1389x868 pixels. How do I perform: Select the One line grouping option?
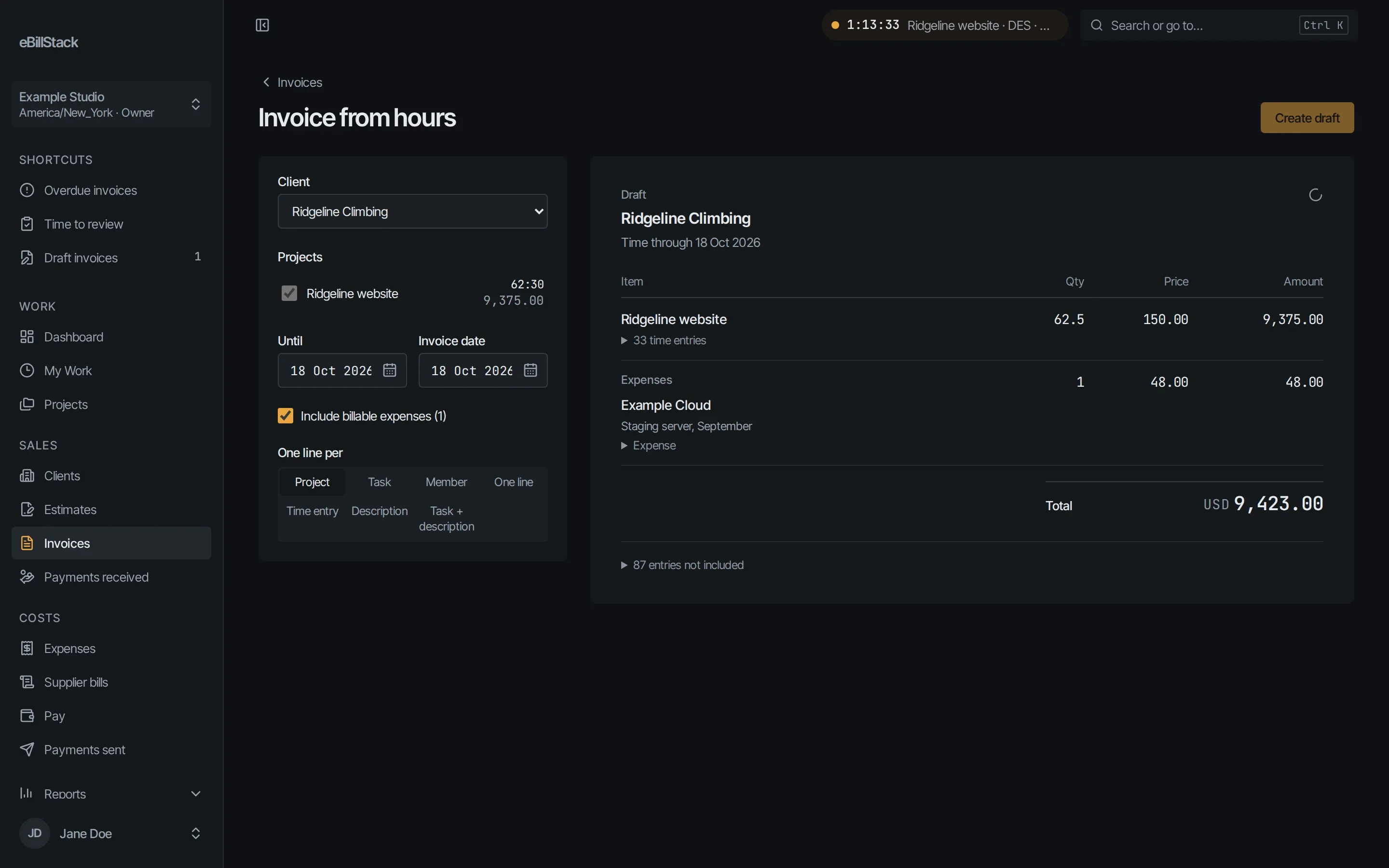514,482
